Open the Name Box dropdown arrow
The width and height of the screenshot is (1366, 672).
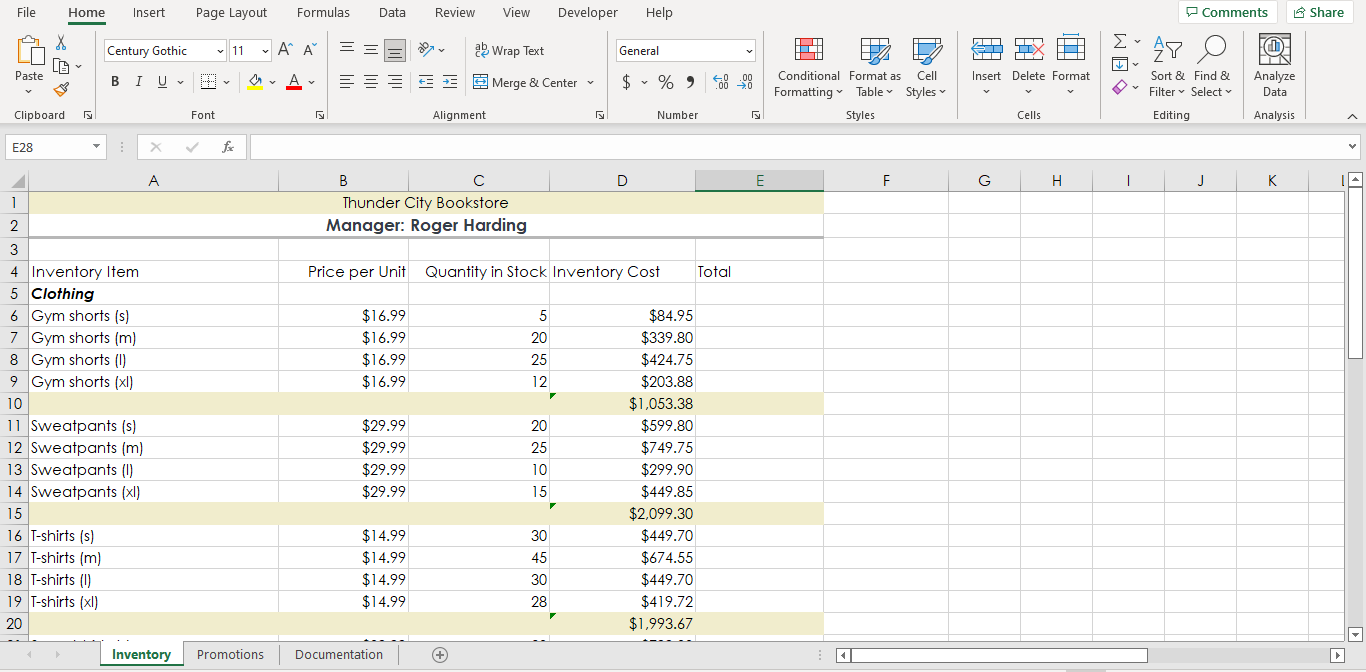tap(97, 147)
